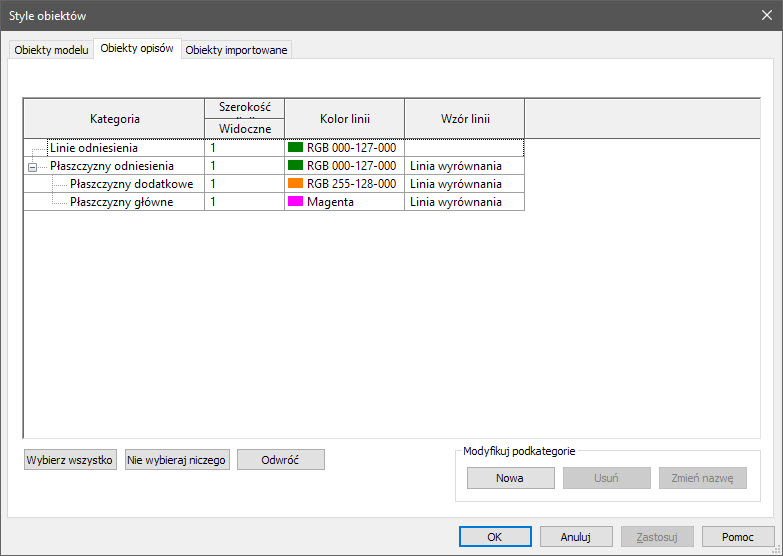Viewport: 783px width, 556px height.
Task: Edit line width value for Linie odniesienia
Action: tap(244, 148)
